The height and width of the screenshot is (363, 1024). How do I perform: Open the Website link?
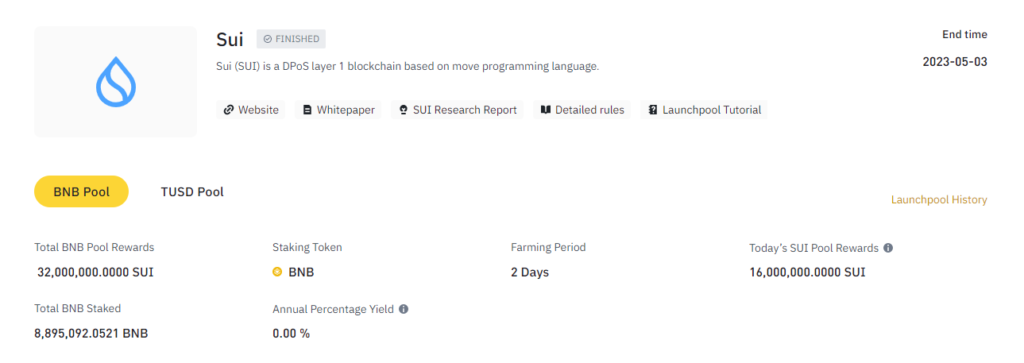[251, 110]
